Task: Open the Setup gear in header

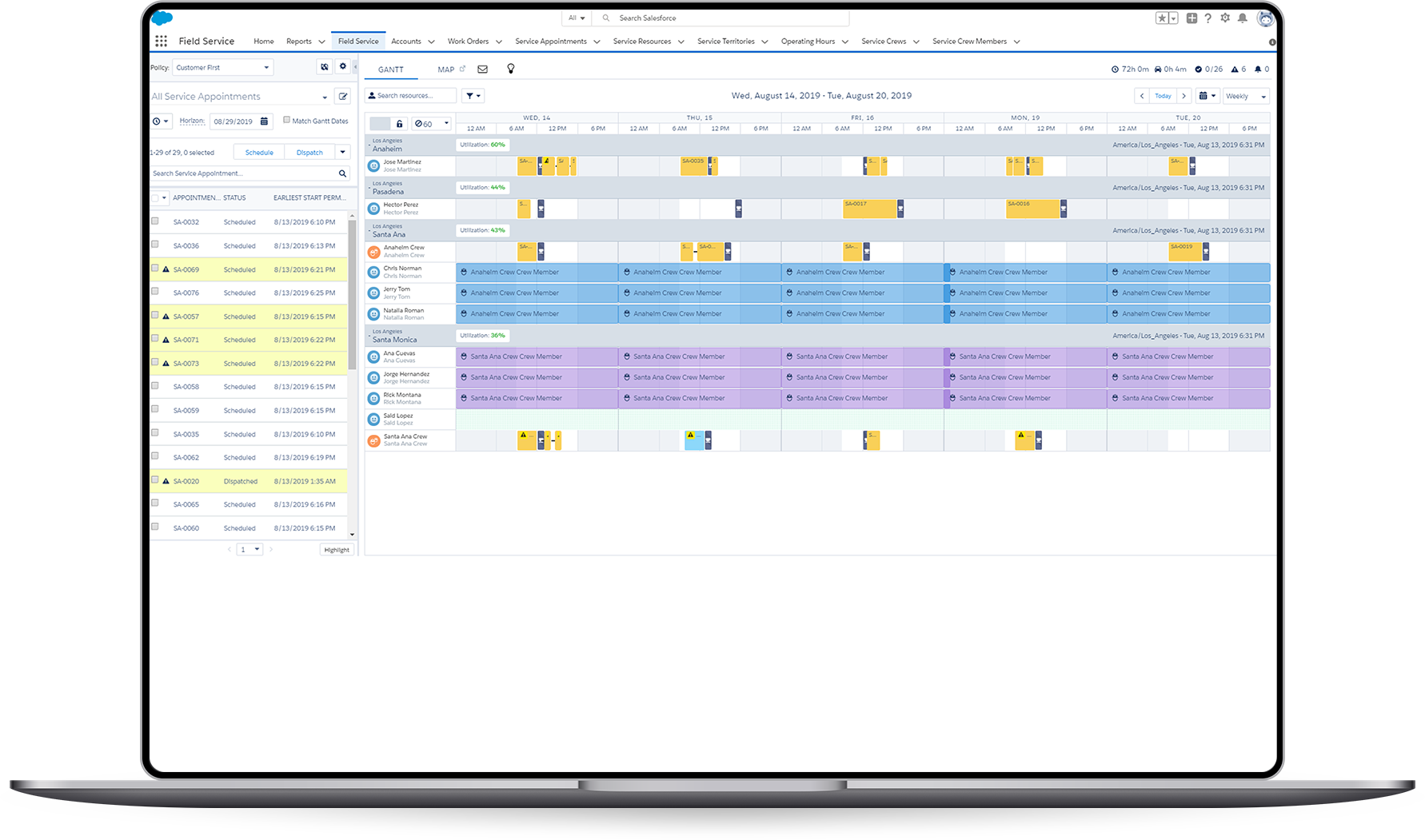Action: [1225, 18]
